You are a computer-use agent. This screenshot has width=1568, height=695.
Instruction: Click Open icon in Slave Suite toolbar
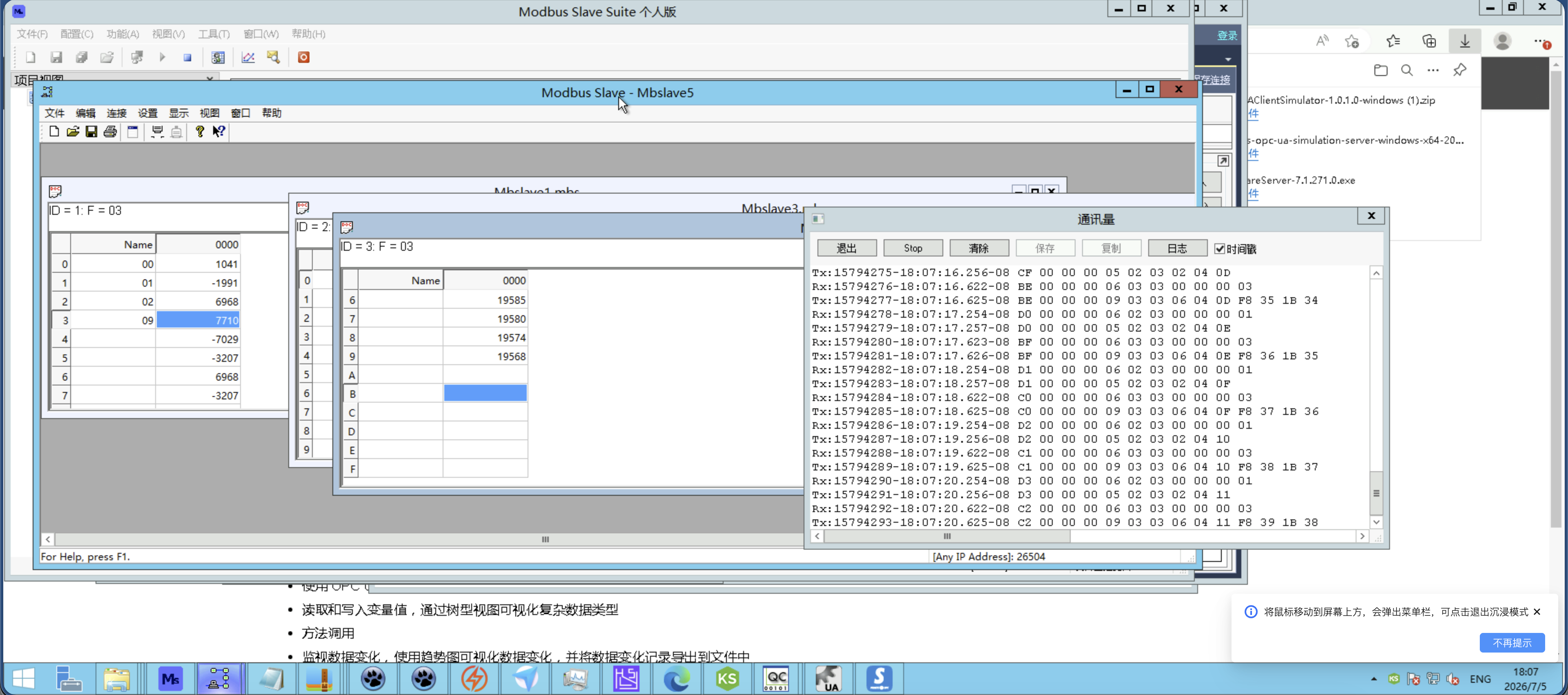pos(107,57)
